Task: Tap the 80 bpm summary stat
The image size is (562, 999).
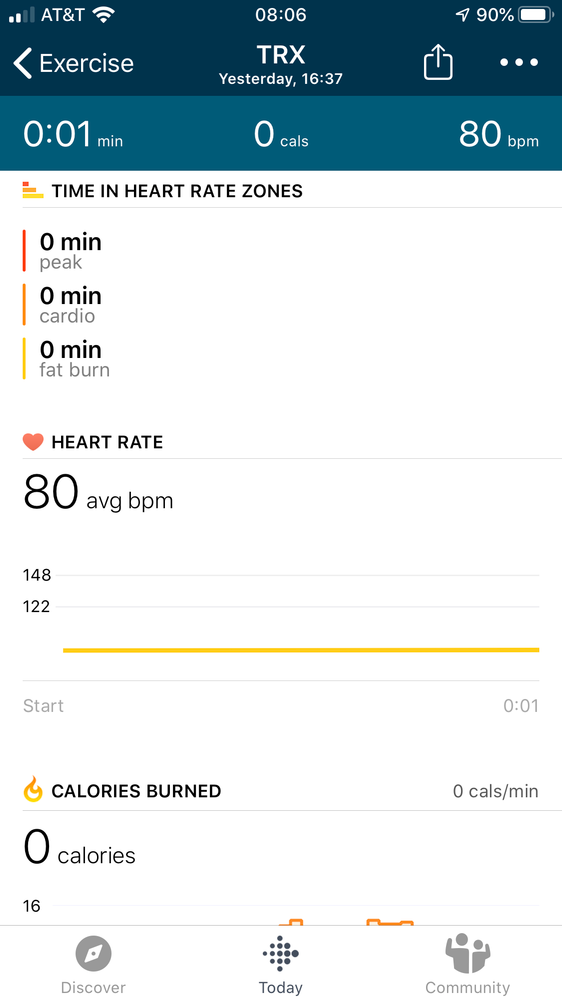Action: point(498,134)
